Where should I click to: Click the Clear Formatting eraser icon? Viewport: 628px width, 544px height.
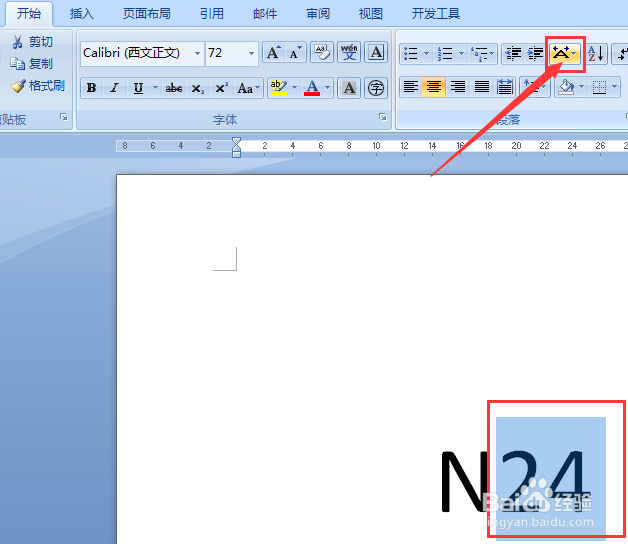click(x=322, y=52)
